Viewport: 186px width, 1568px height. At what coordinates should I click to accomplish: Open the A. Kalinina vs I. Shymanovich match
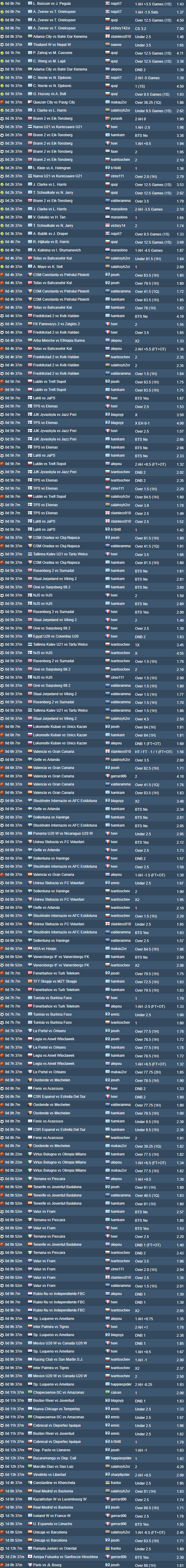57,250
